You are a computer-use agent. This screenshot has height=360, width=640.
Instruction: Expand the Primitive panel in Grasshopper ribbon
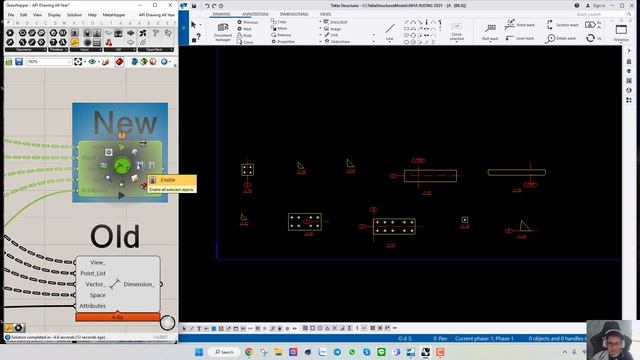point(58,49)
